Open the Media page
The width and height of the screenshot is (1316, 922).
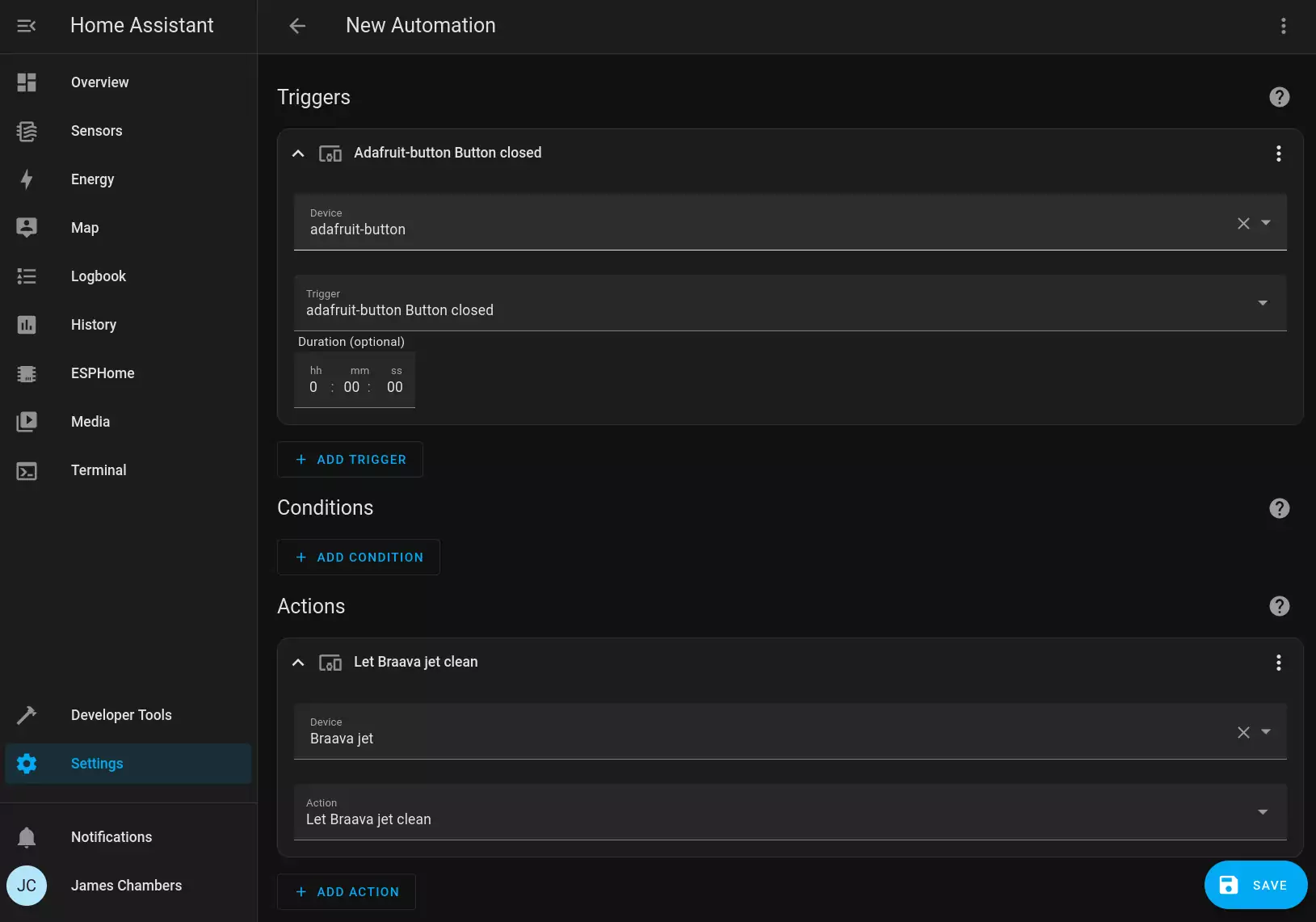pyautogui.click(x=128, y=422)
